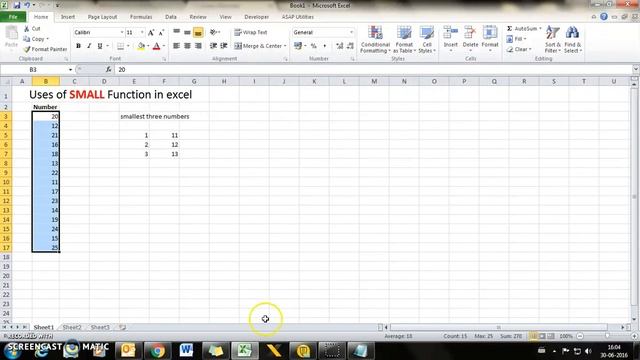Click the Name Box showing B3
640x360 pixels.
[x=34, y=70]
